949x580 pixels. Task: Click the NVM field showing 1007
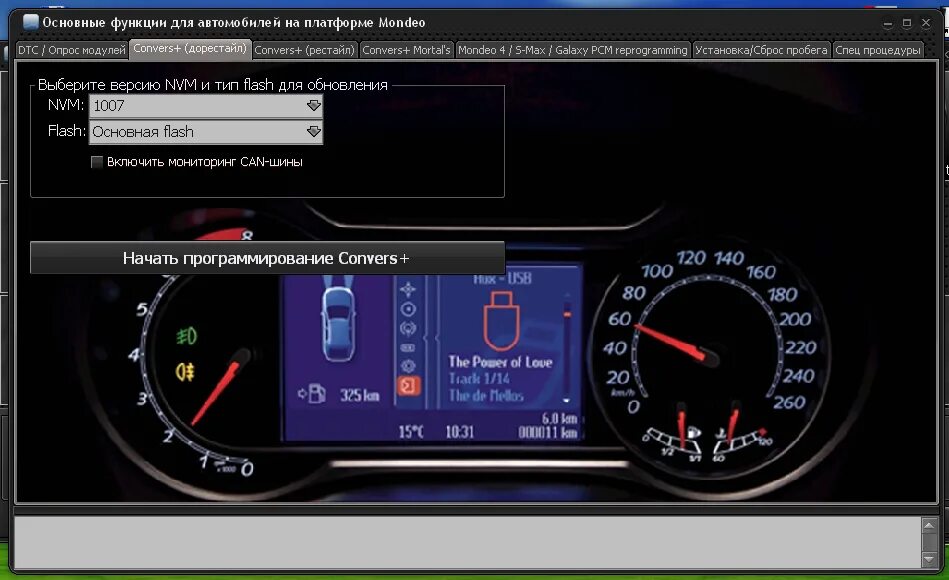pos(206,106)
